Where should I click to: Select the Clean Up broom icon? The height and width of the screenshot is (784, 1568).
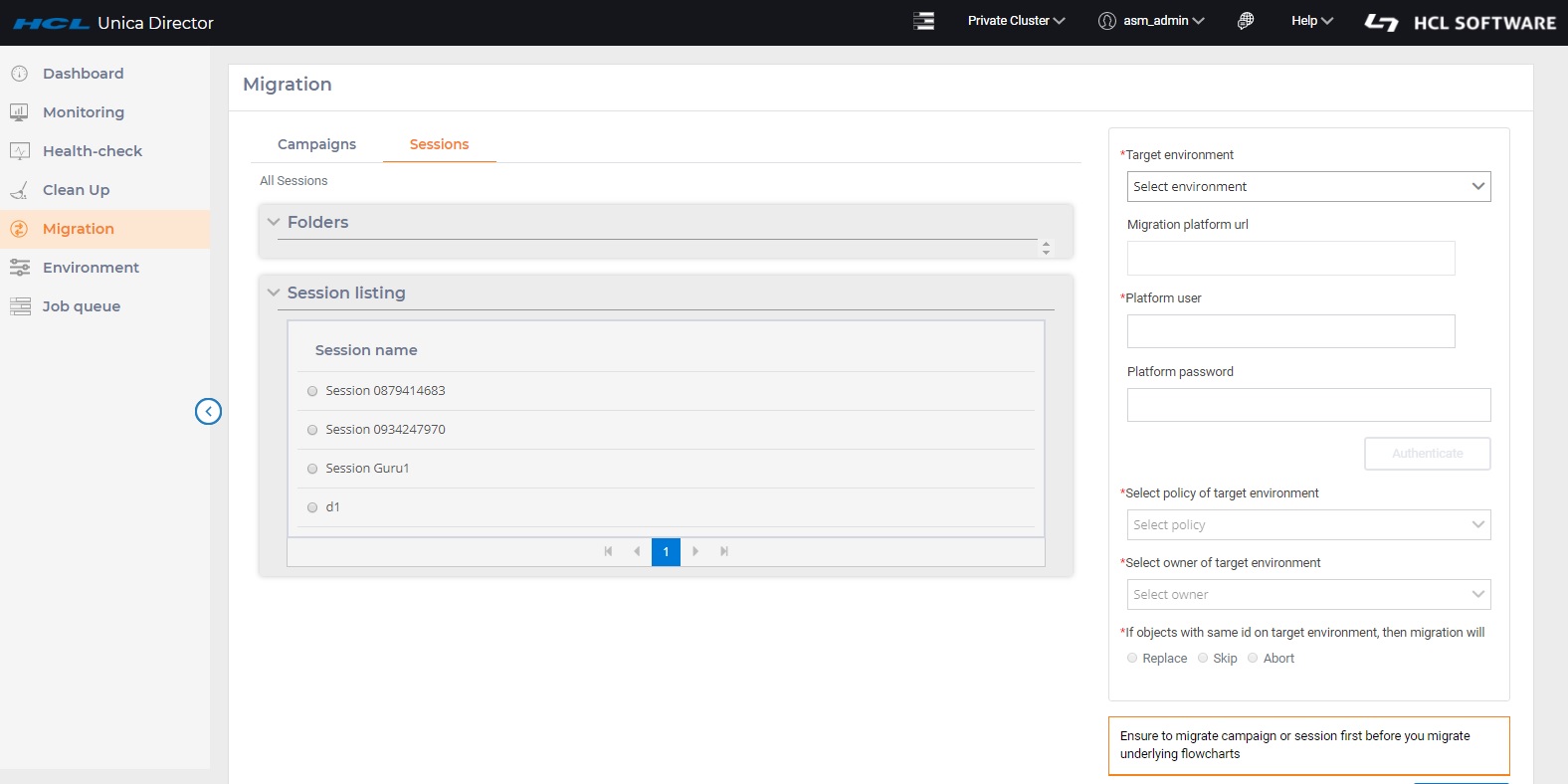pos(19,190)
